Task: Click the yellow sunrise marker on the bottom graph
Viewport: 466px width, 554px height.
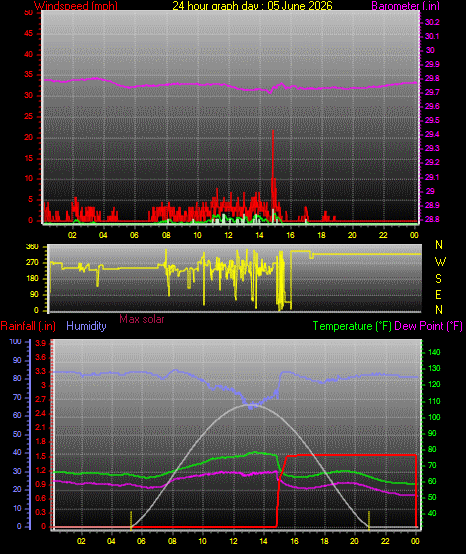Action: coord(131,520)
